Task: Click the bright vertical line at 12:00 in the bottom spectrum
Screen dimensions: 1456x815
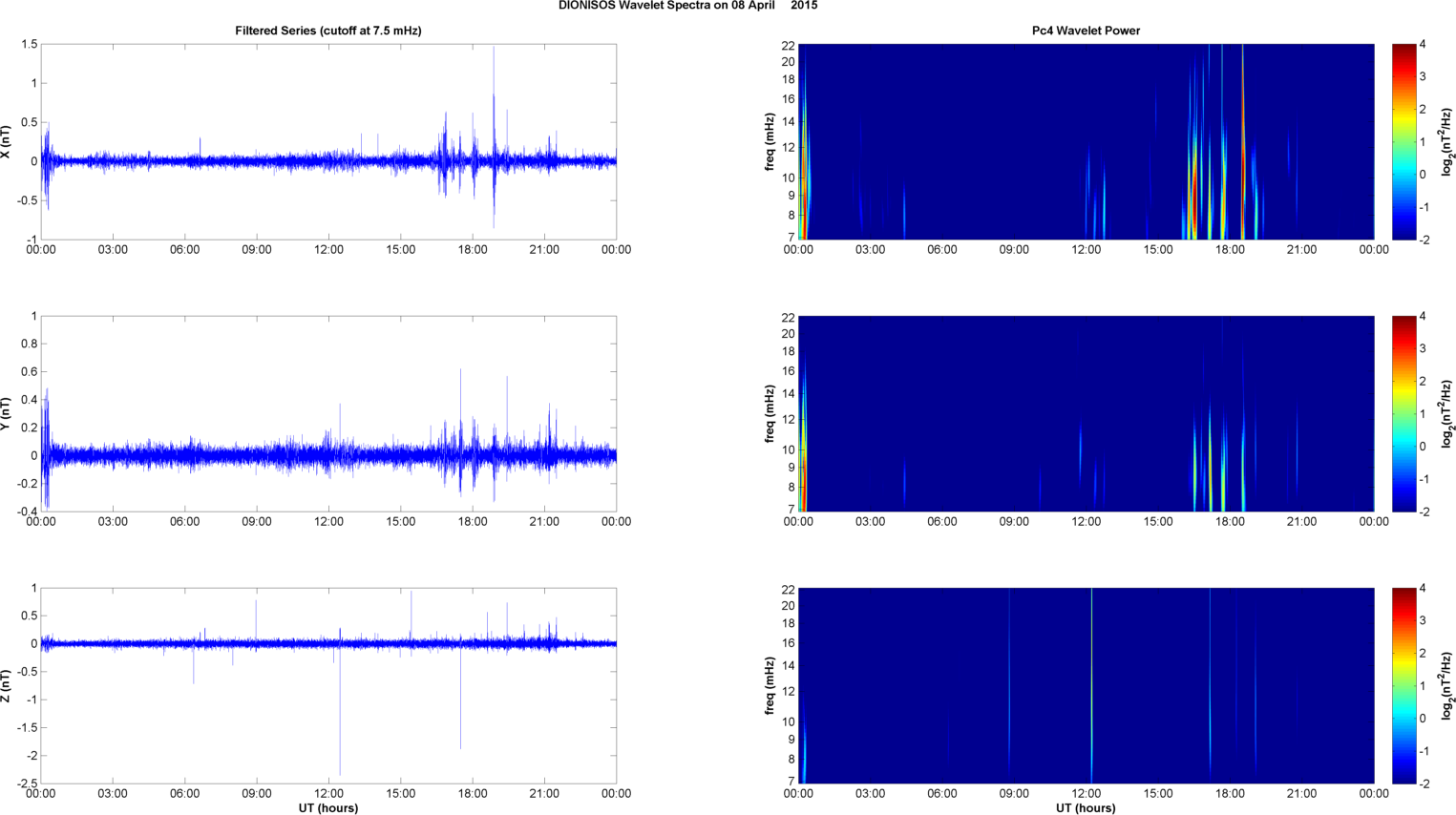Action: click(1091, 685)
